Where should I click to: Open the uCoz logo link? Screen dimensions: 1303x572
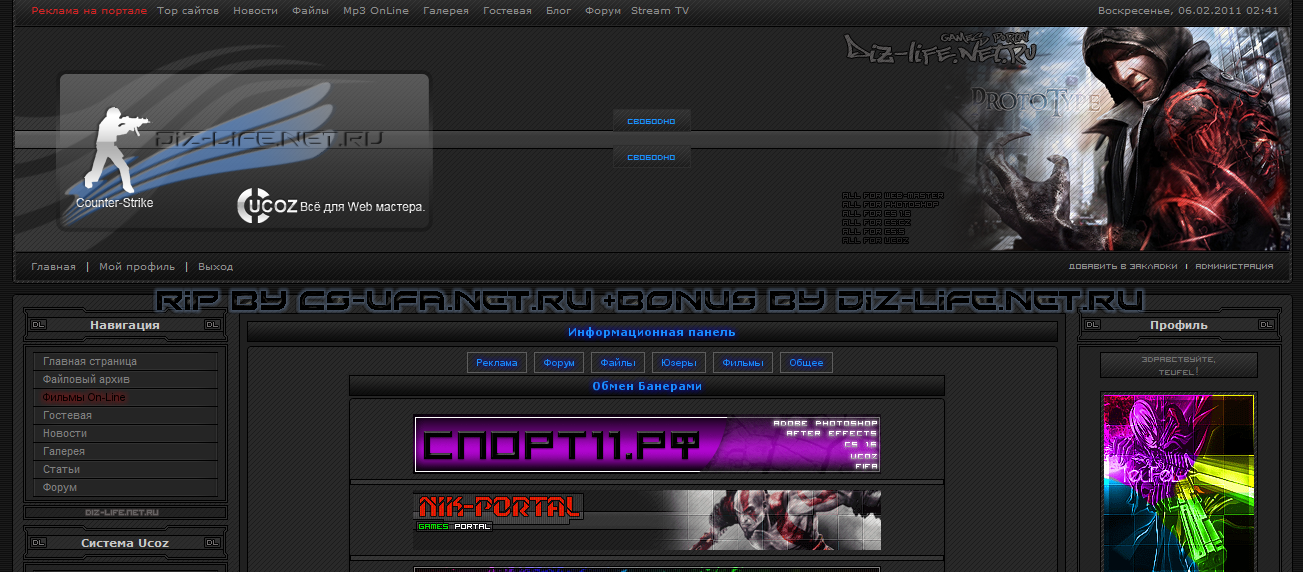click(x=267, y=206)
